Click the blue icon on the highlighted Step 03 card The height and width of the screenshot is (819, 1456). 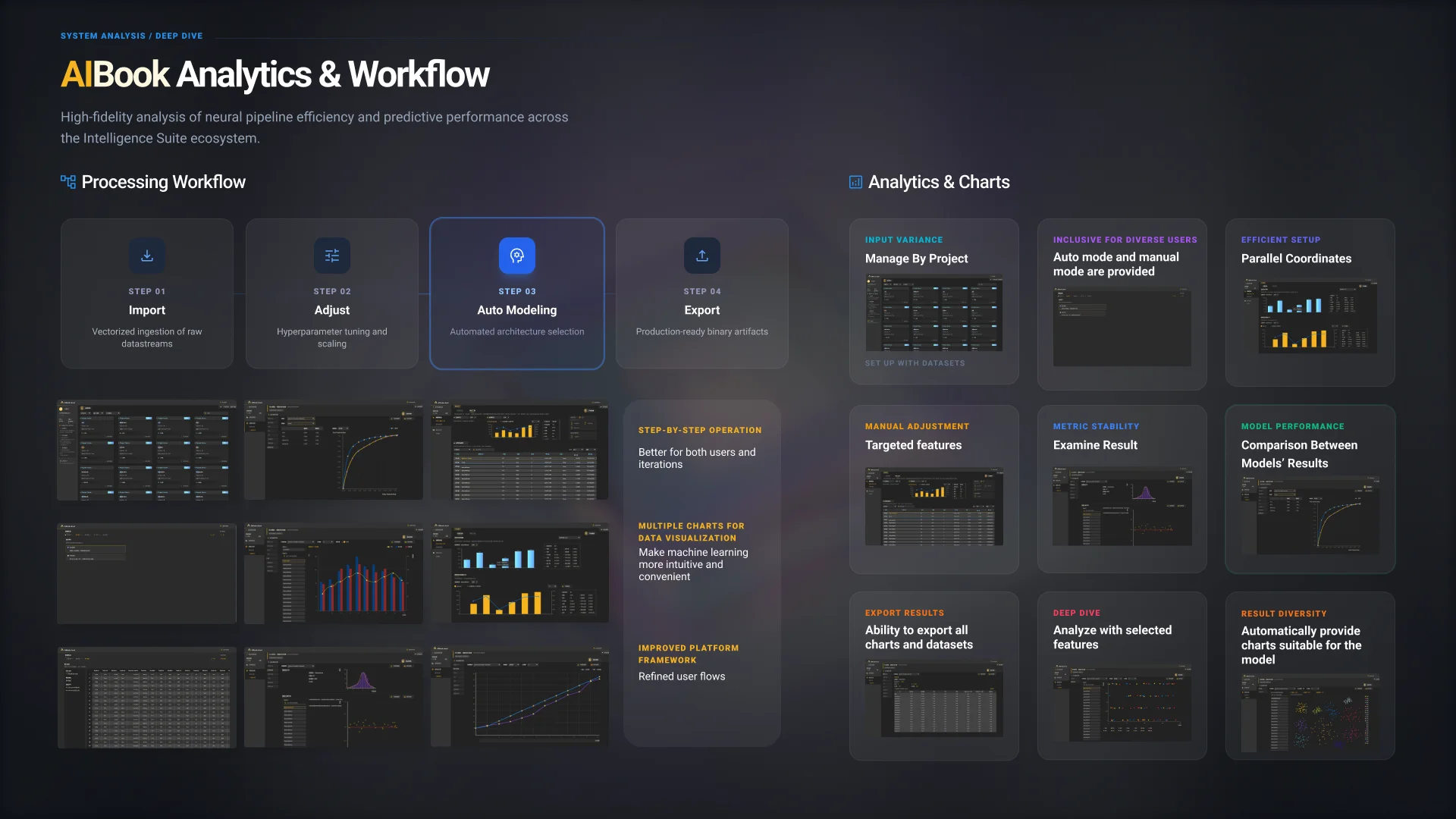pos(517,256)
